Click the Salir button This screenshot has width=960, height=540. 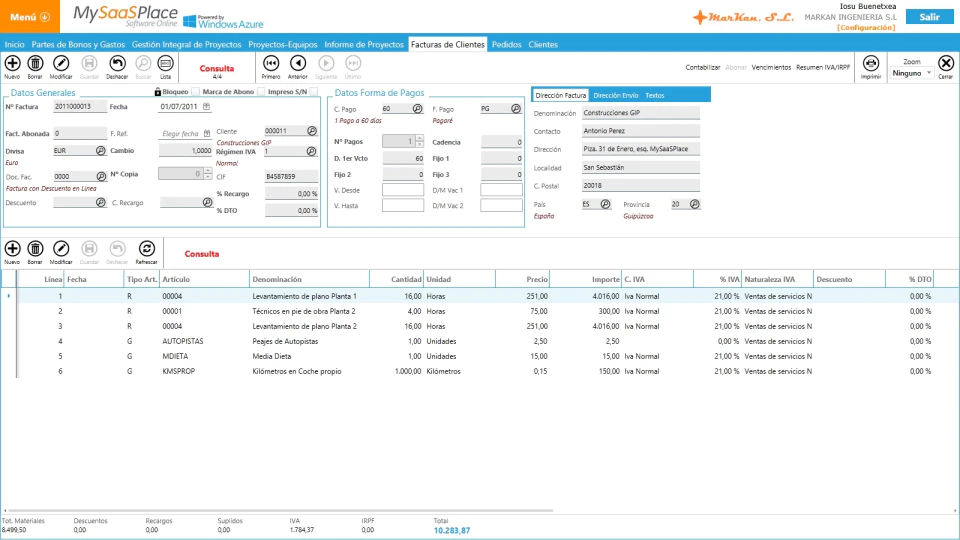pyautogui.click(x=929, y=17)
